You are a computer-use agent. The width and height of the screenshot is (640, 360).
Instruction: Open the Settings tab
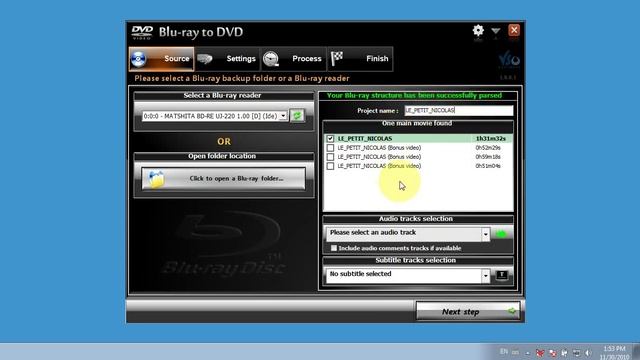[228, 59]
